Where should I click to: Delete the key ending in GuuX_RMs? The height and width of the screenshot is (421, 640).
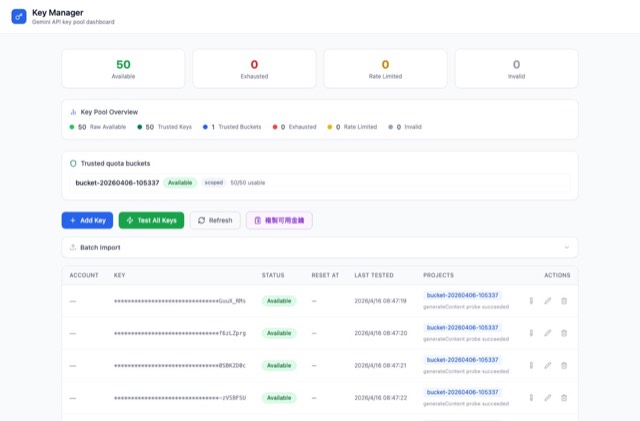point(564,301)
